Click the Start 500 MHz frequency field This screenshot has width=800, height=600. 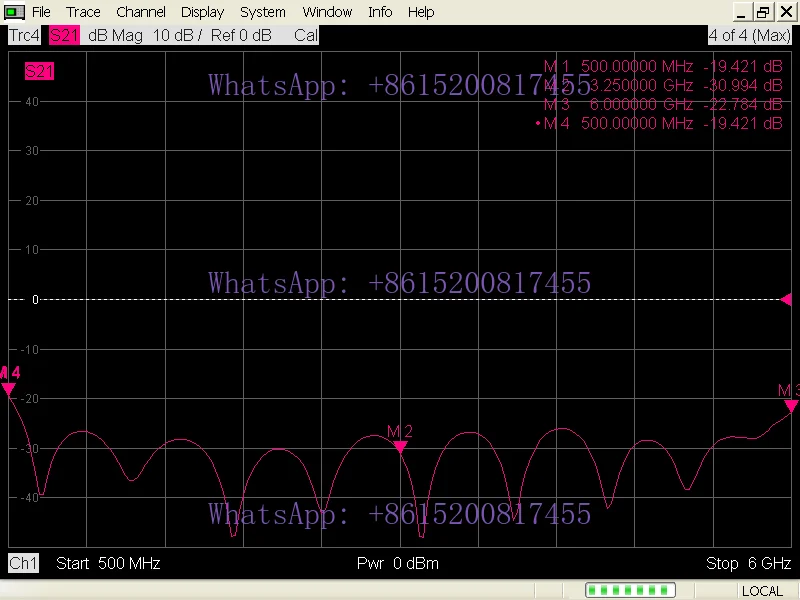click(x=108, y=563)
